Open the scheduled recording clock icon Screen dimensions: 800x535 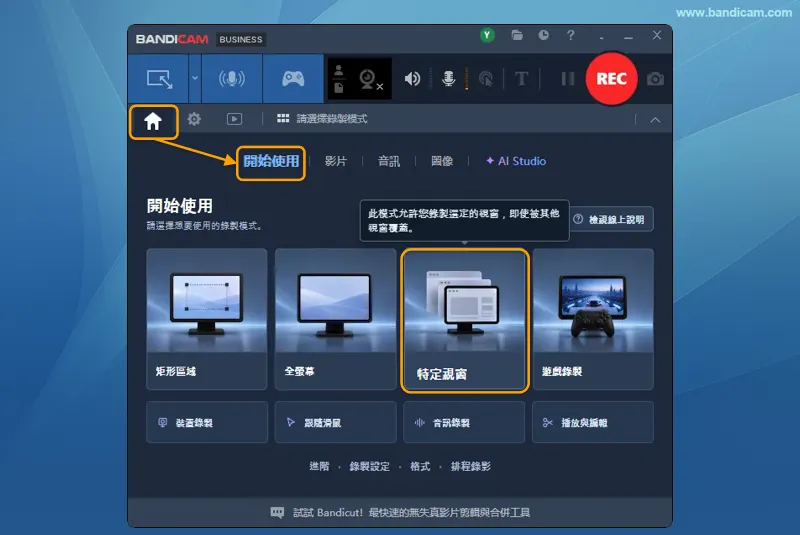544,35
